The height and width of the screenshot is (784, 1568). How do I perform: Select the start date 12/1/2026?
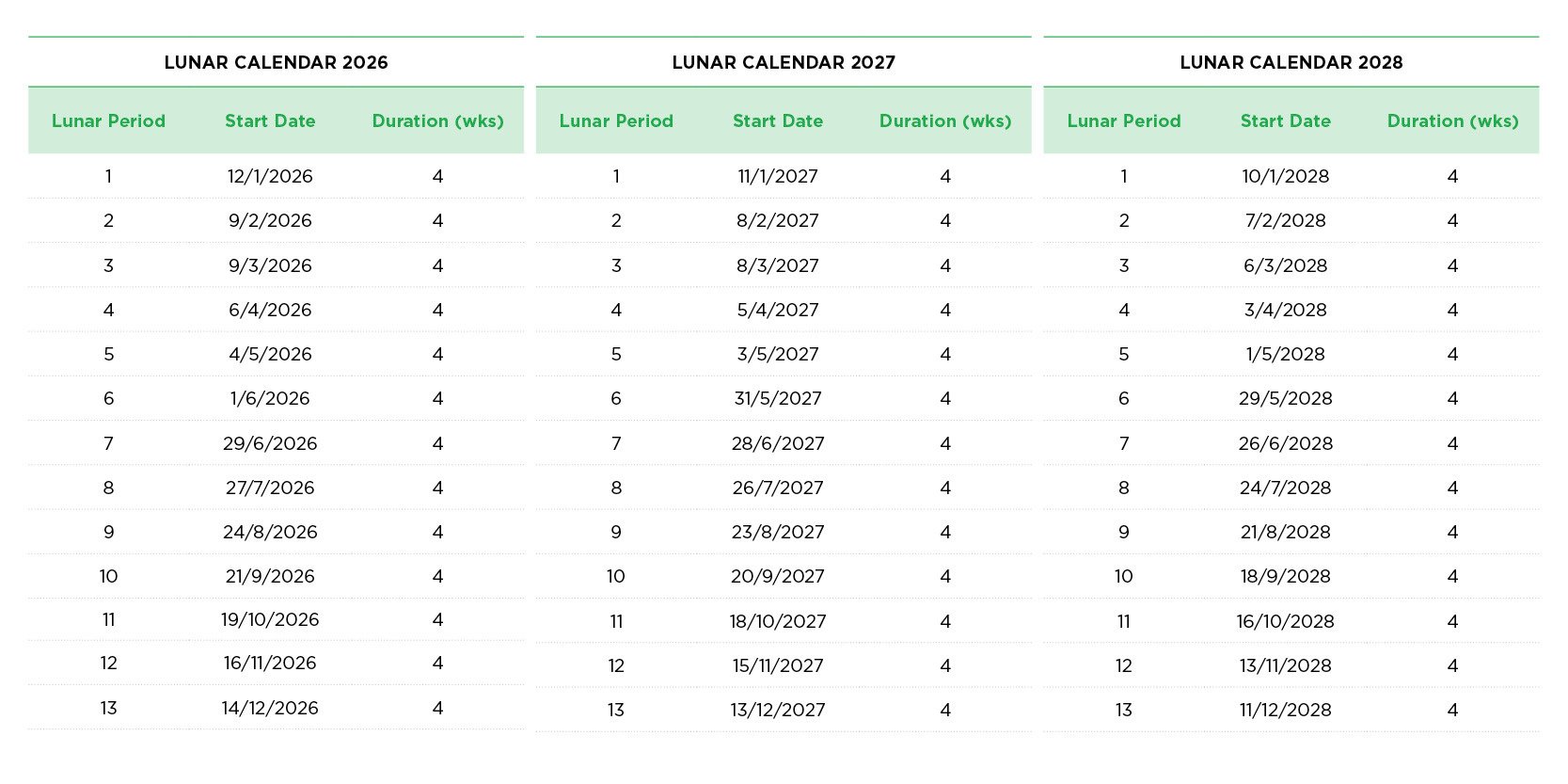pos(270,176)
